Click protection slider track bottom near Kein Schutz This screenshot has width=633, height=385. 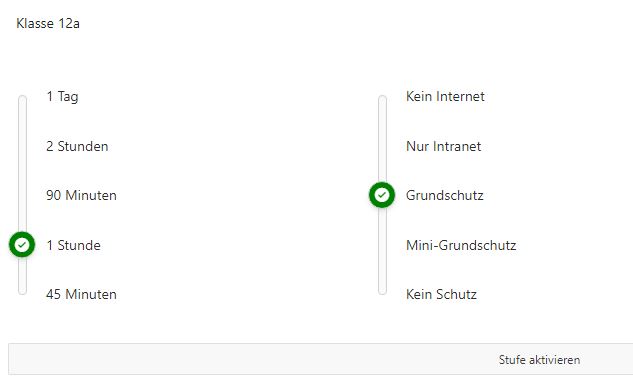click(x=382, y=291)
